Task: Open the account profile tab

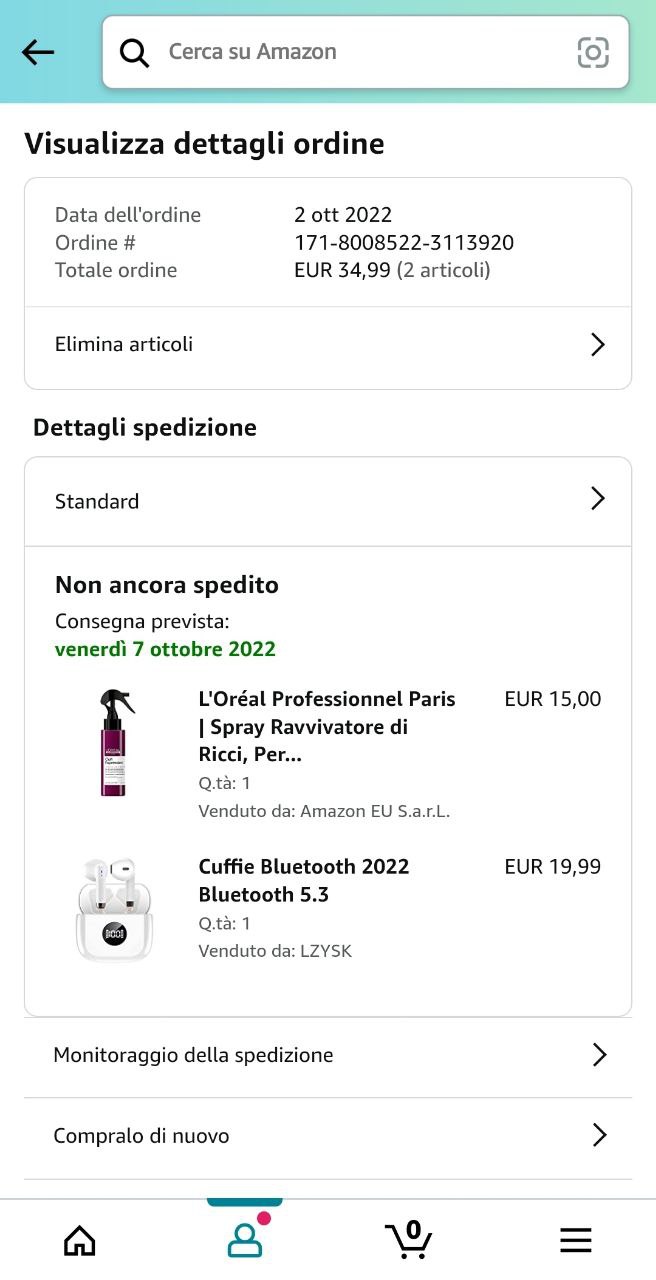Action: coord(244,1240)
